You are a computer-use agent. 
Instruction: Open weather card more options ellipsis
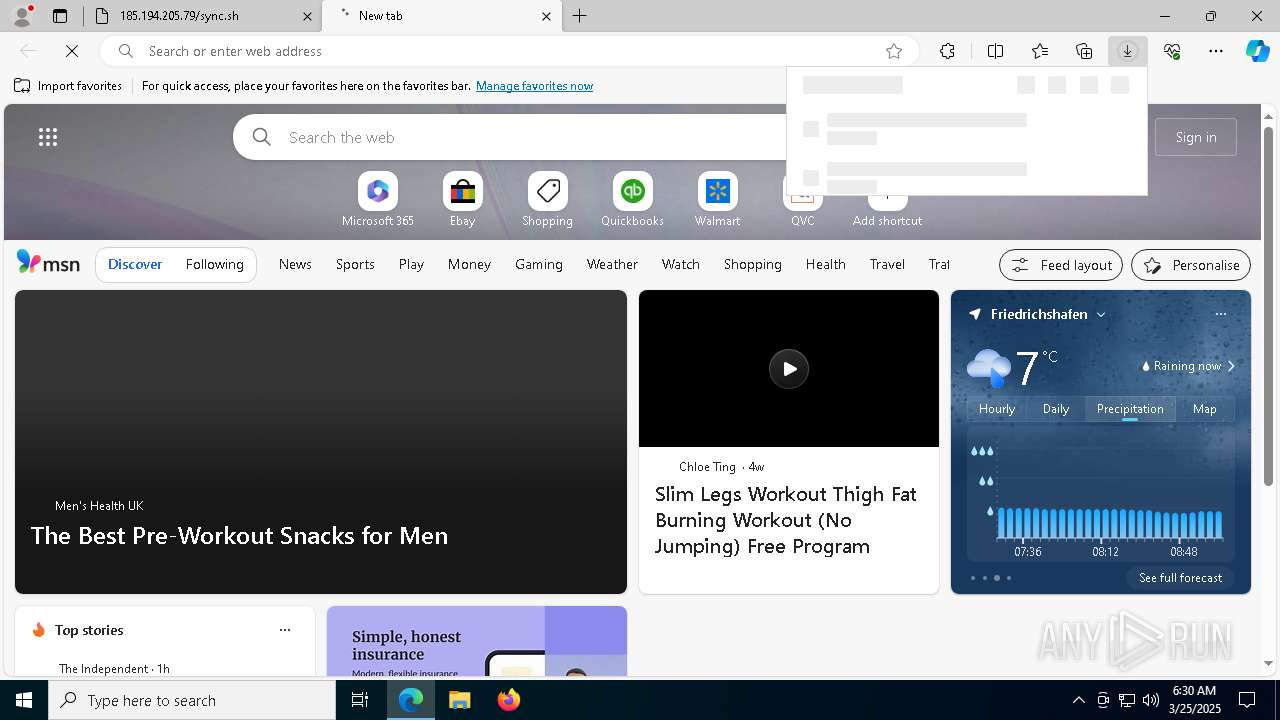click(x=1220, y=314)
